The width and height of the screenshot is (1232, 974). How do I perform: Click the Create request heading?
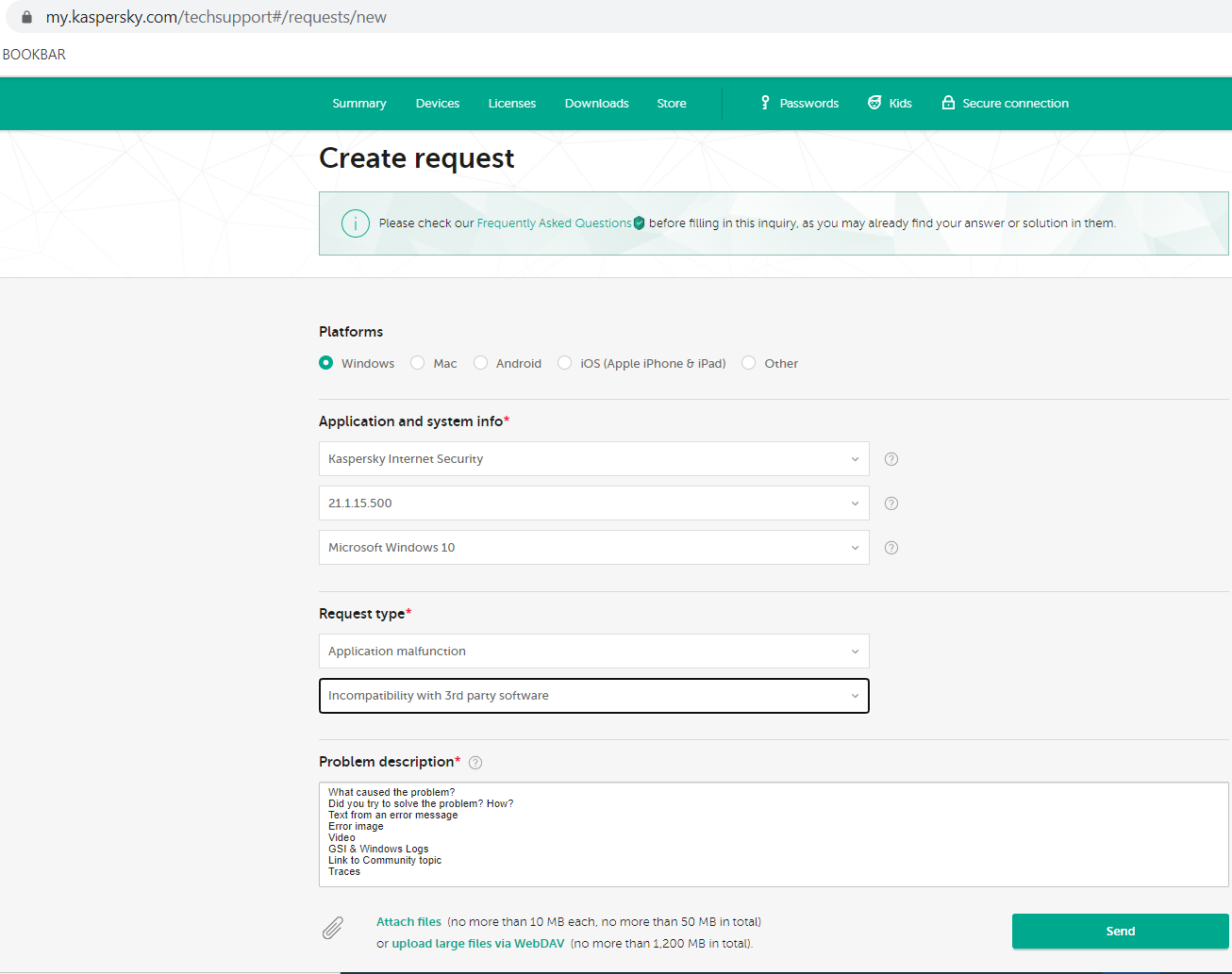click(x=417, y=158)
